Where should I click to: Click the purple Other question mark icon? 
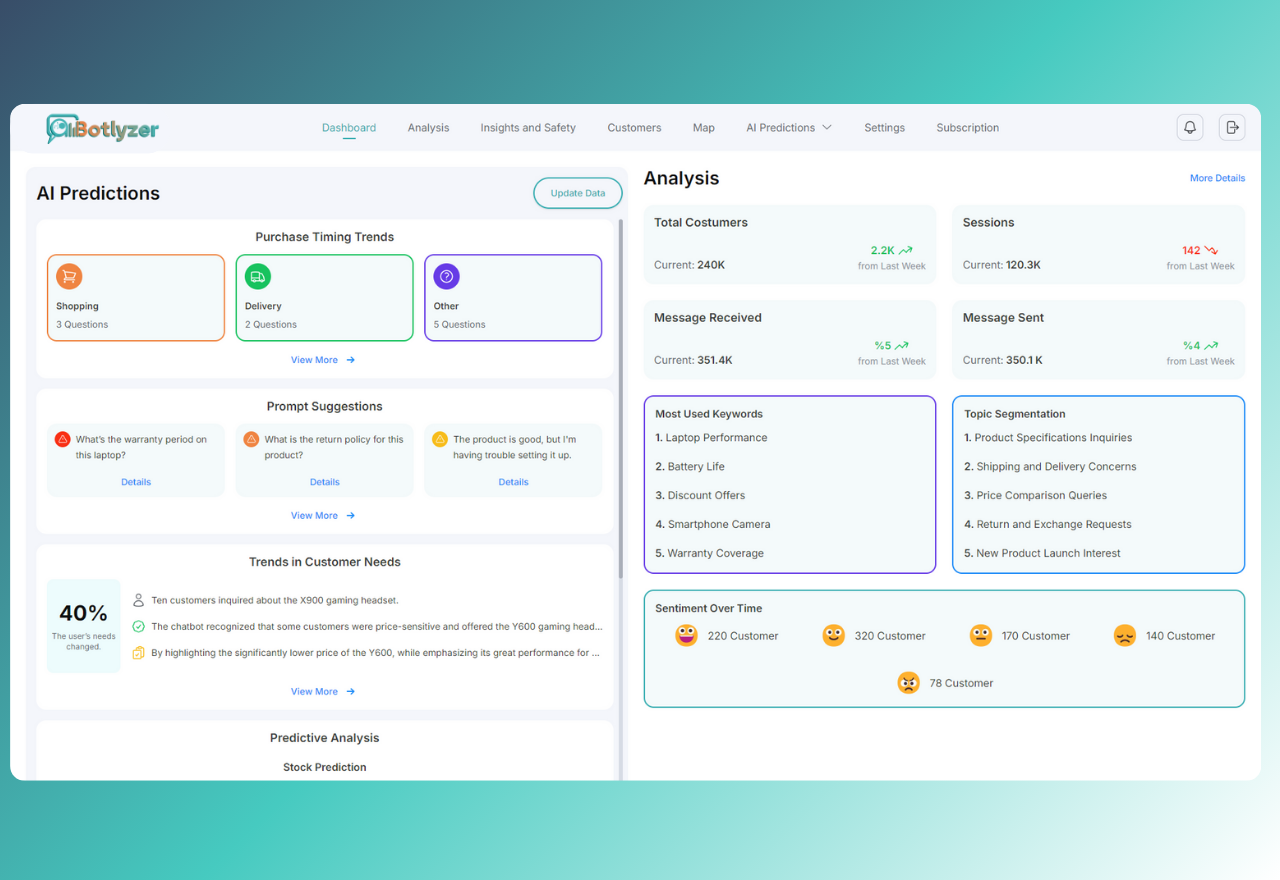447,277
